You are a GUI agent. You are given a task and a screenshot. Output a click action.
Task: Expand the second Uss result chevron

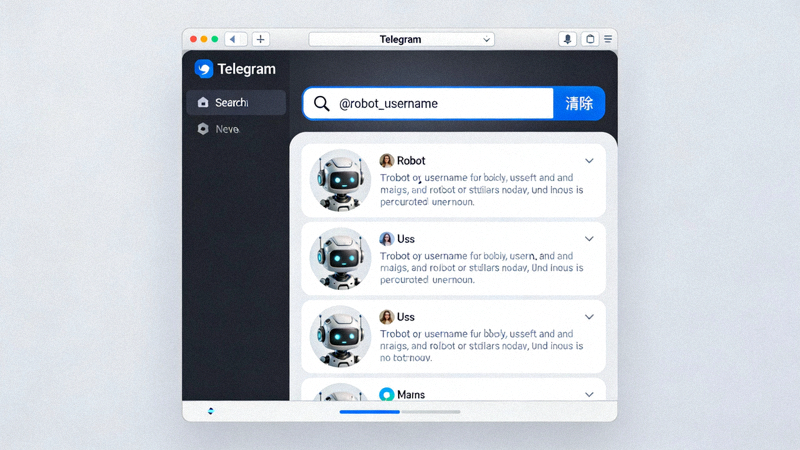(589, 317)
